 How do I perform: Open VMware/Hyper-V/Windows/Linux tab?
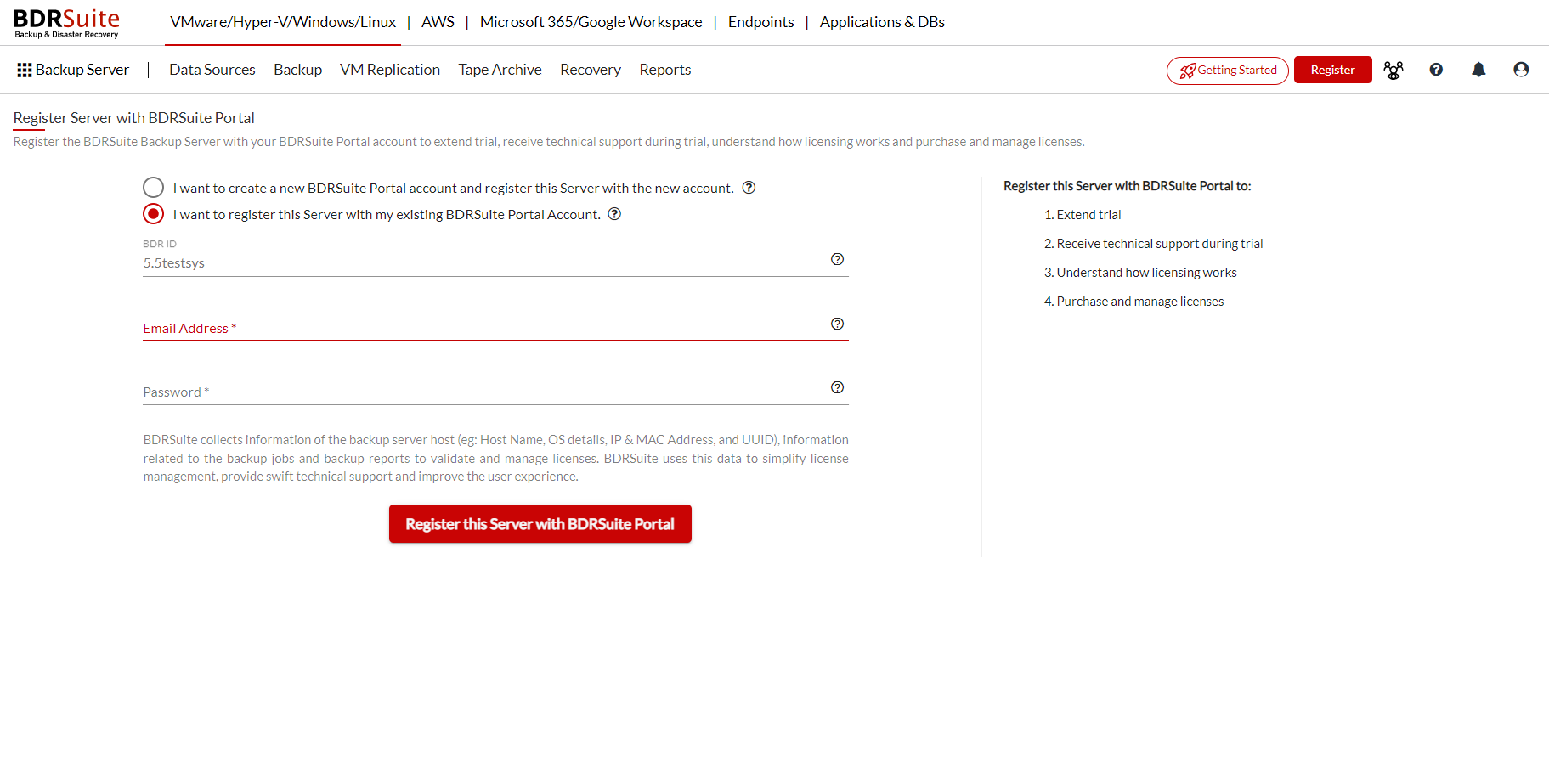pos(283,22)
